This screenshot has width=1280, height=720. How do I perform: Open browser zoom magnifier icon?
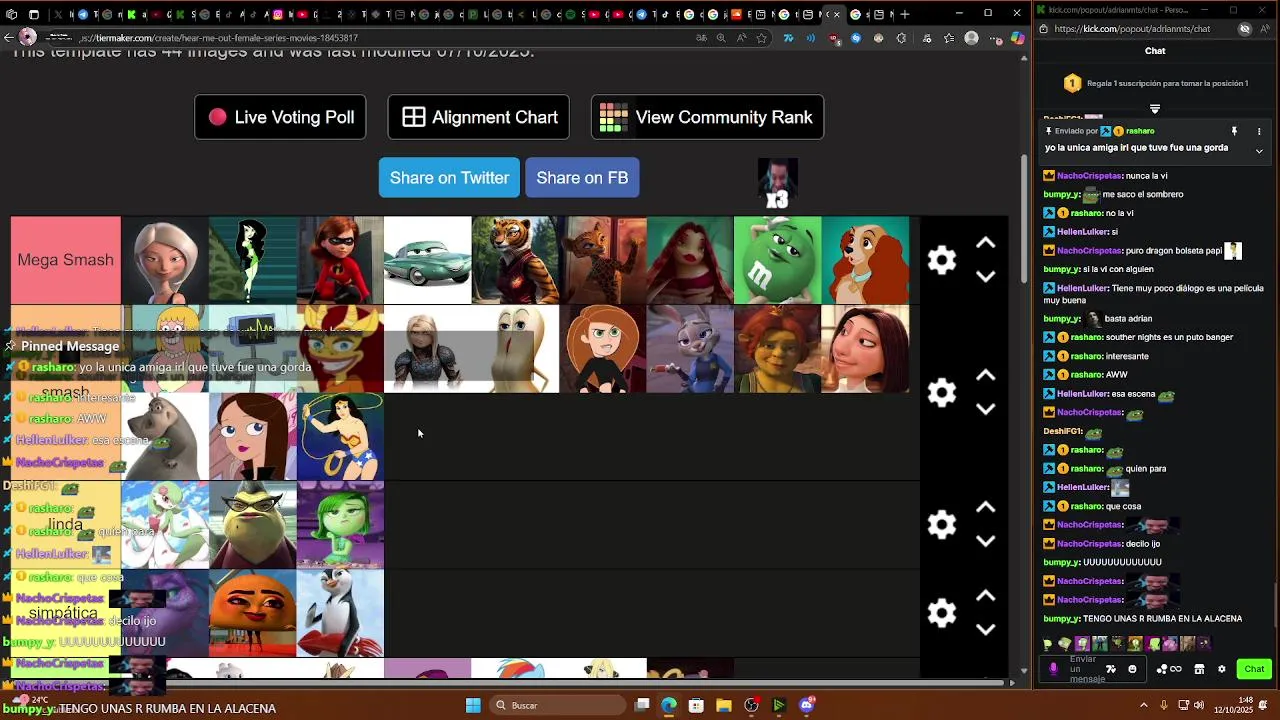click(x=721, y=38)
